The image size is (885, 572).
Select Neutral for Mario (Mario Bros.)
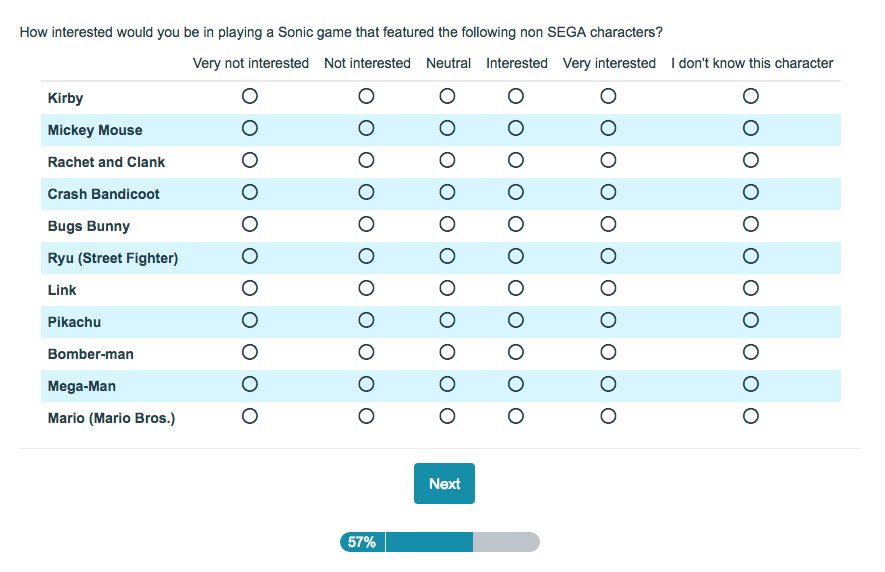pyautogui.click(x=447, y=416)
